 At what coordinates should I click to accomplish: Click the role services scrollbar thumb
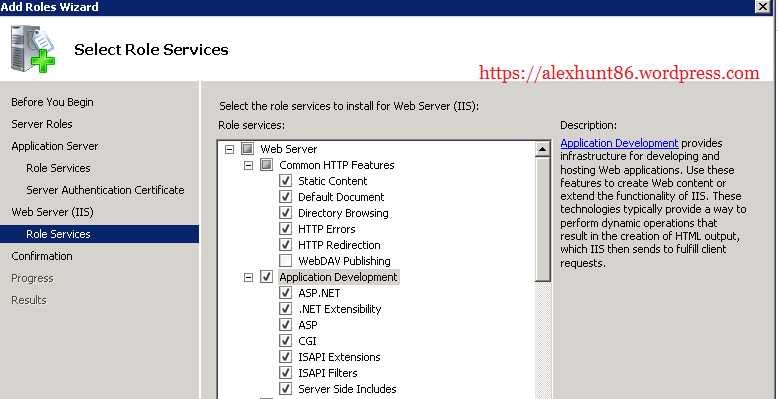[x=543, y=219]
